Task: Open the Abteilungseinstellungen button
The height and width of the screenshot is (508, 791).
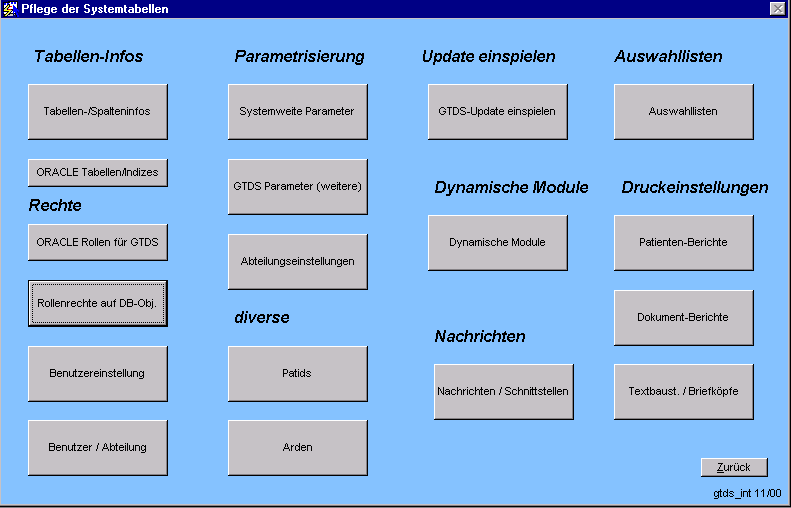Action: coord(297,261)
